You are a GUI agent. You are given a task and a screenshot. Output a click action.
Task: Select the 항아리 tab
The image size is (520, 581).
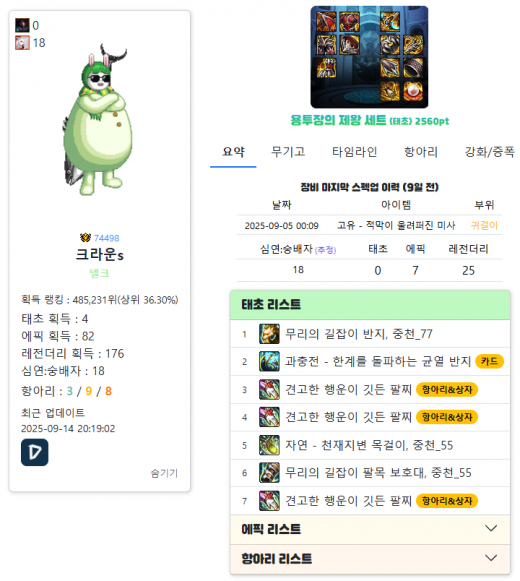pyautogui.click(x=421, y=152)
